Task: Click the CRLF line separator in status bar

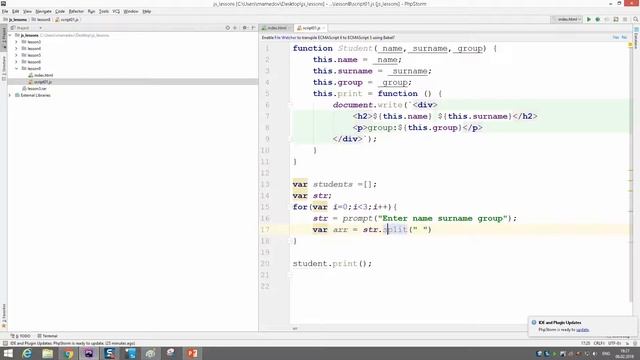Action: coord(599,343)
